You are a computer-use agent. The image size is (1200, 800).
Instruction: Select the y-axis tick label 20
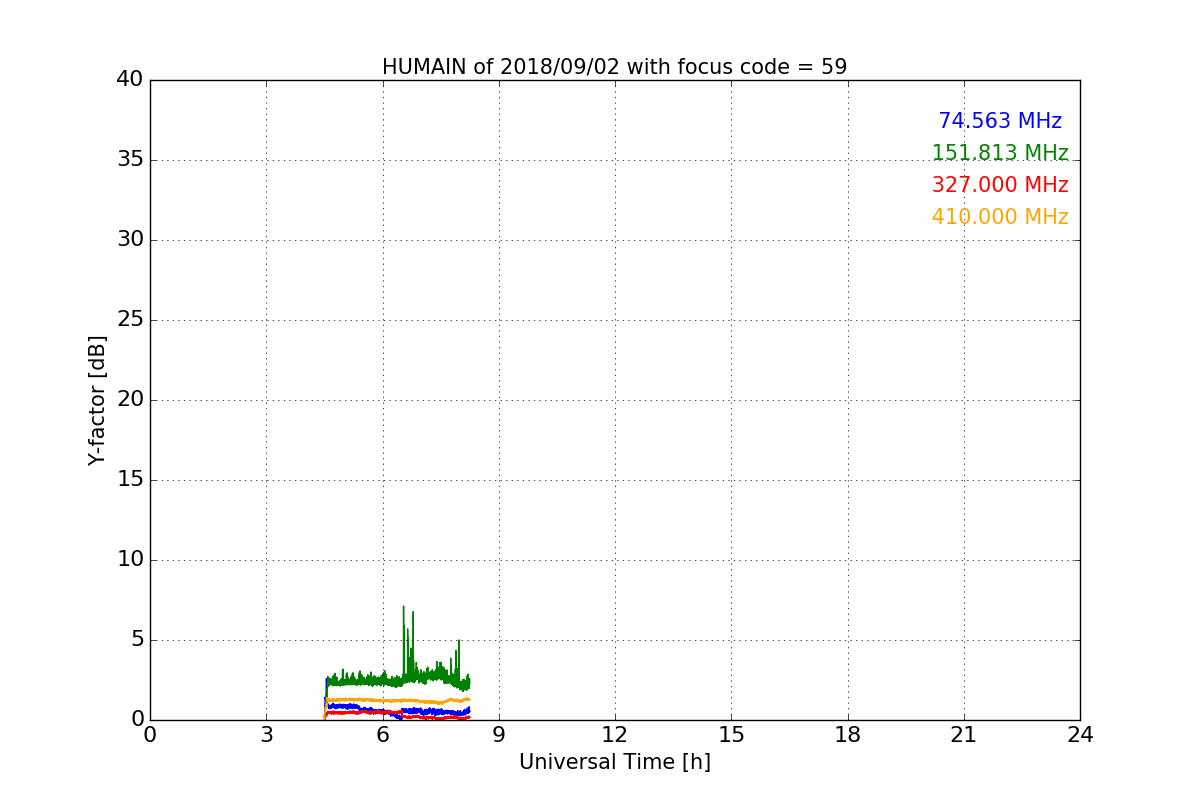pos(130,400)
